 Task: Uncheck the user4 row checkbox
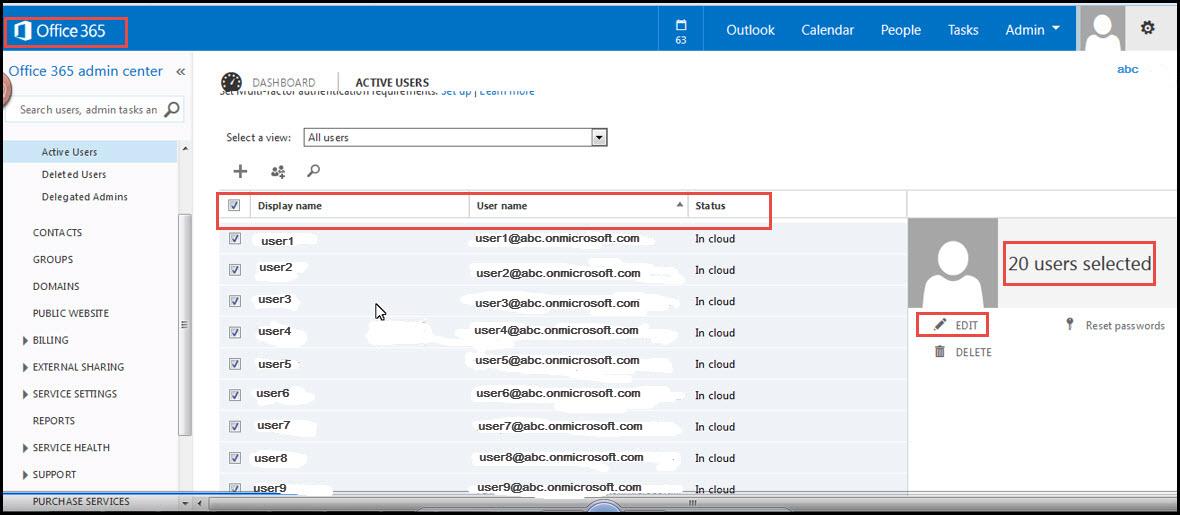click(235, 332)
